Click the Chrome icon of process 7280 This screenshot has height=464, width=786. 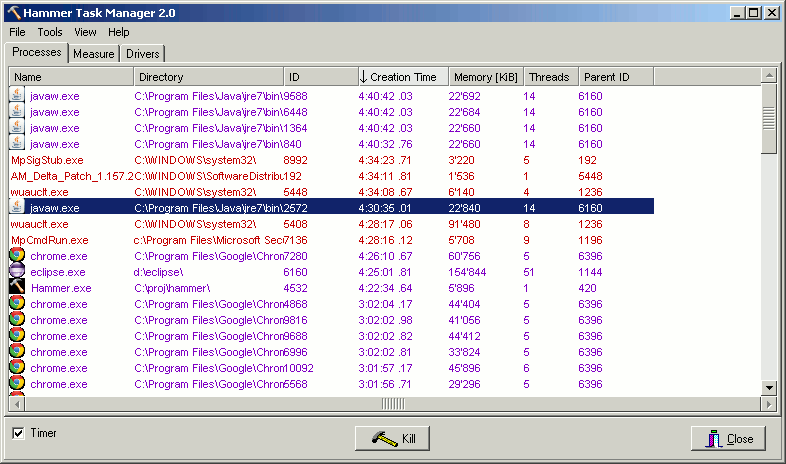pyautogui.click(x=17, y=255)
